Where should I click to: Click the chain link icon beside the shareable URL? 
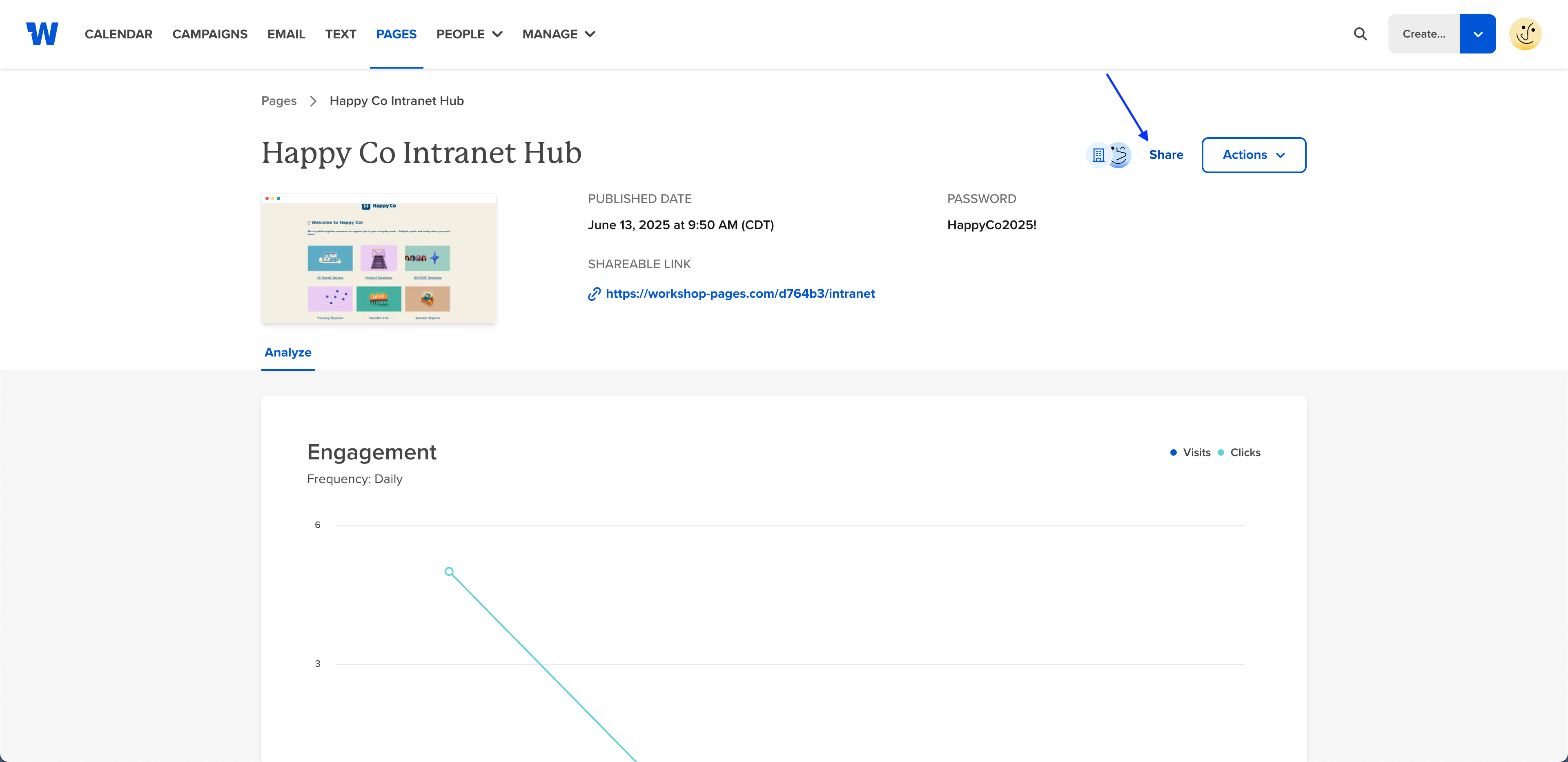click(594, 294)
